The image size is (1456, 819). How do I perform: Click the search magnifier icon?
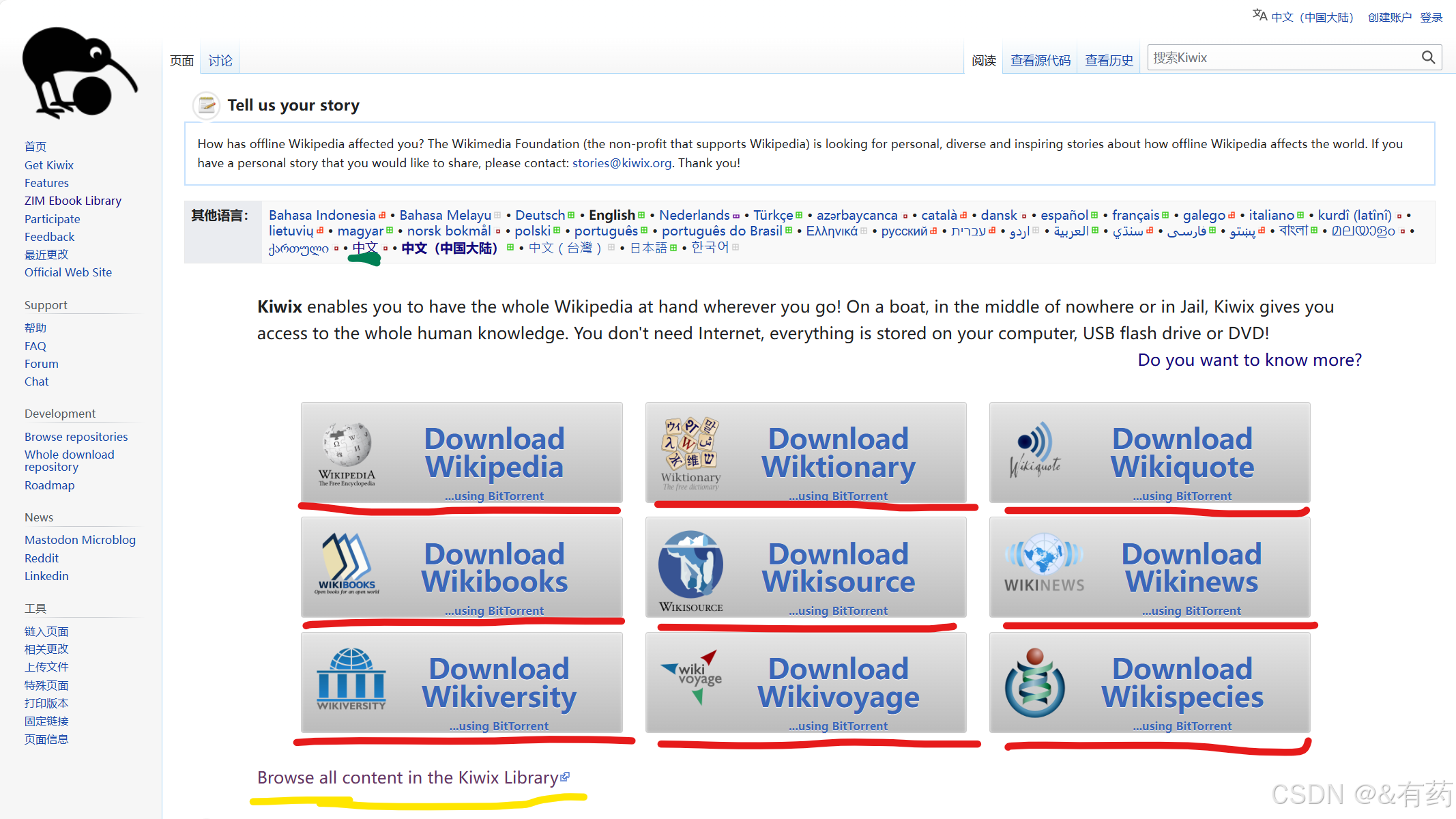click(1428, 58)
